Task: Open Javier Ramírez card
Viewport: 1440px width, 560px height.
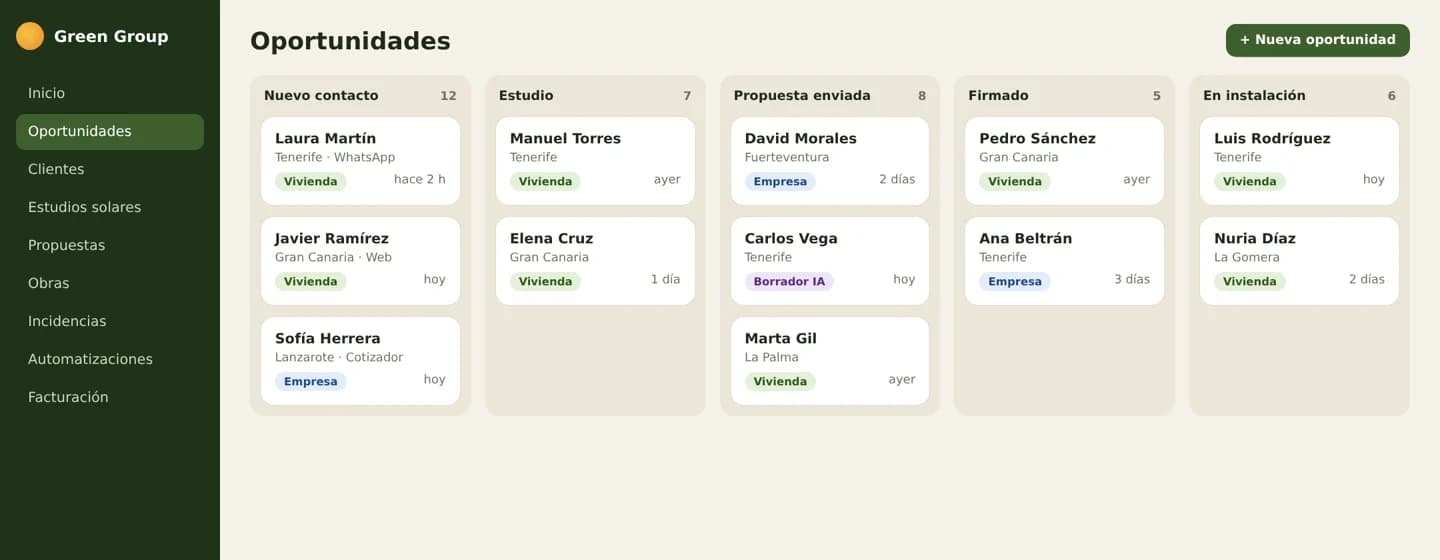Action: tap(360, 261)
